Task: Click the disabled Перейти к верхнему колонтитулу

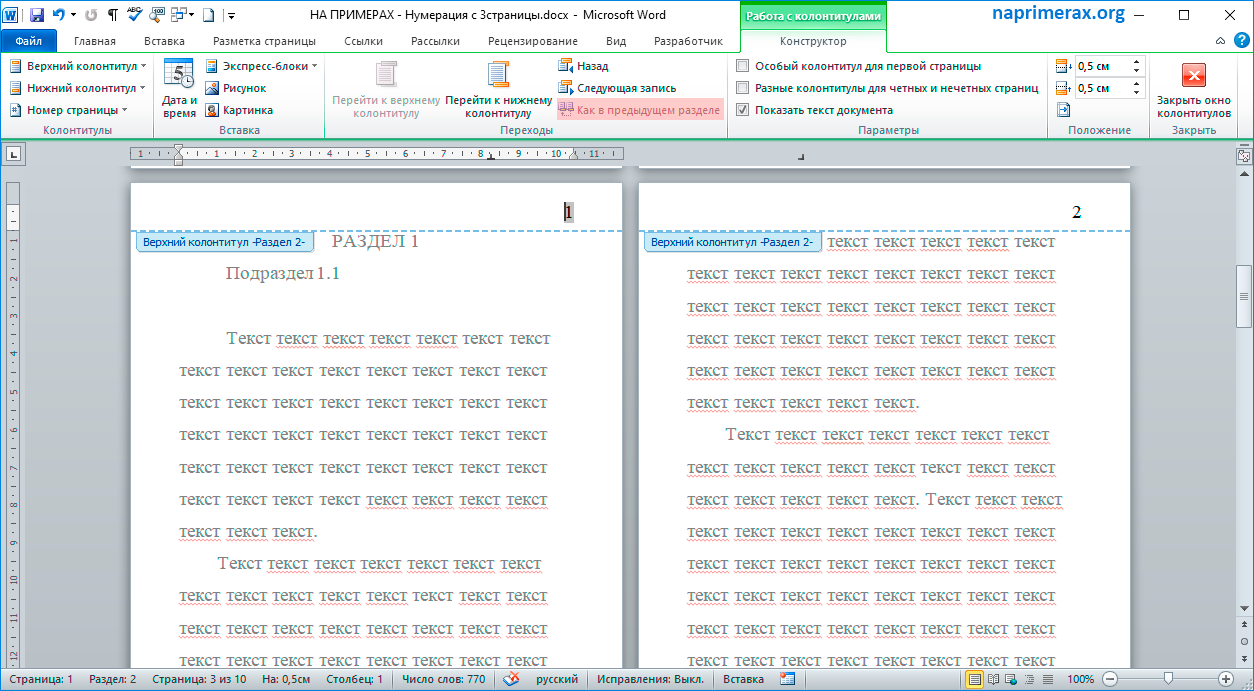Action: pyautogui.click(x=386, y=89)
